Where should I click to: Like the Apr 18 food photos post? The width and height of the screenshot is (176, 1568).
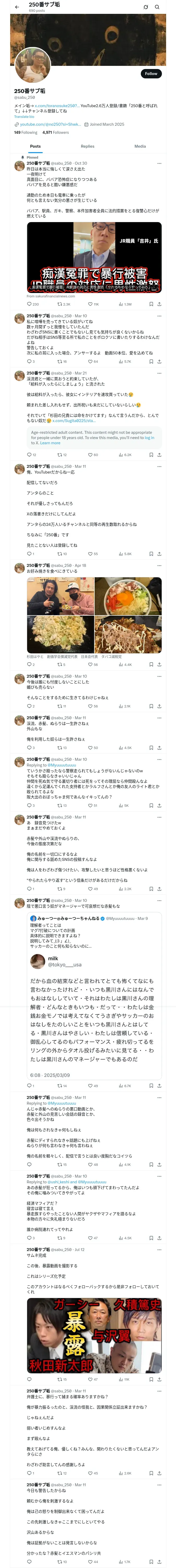(x=90, y=664)
